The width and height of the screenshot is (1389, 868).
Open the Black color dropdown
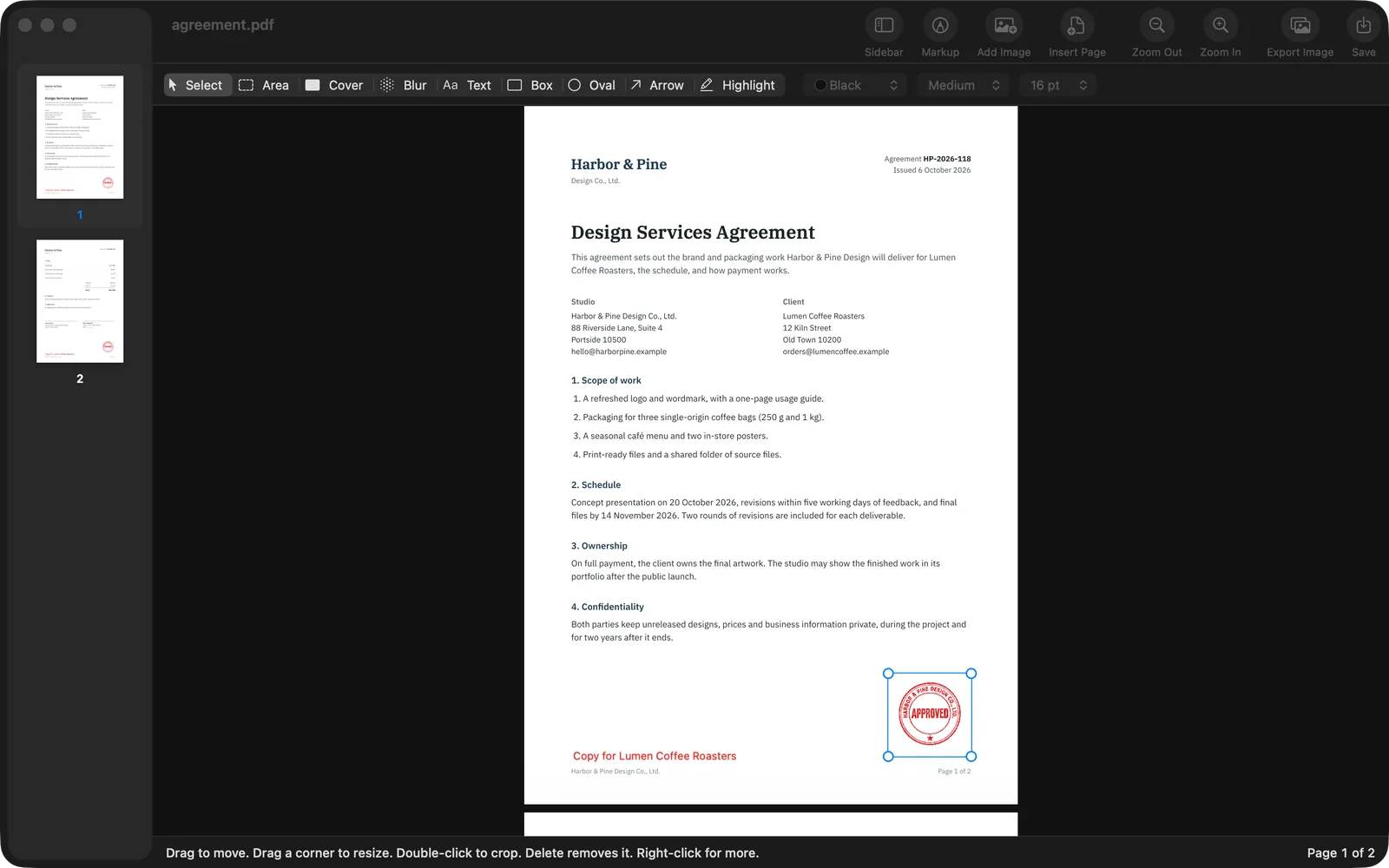tap(856, 85)
